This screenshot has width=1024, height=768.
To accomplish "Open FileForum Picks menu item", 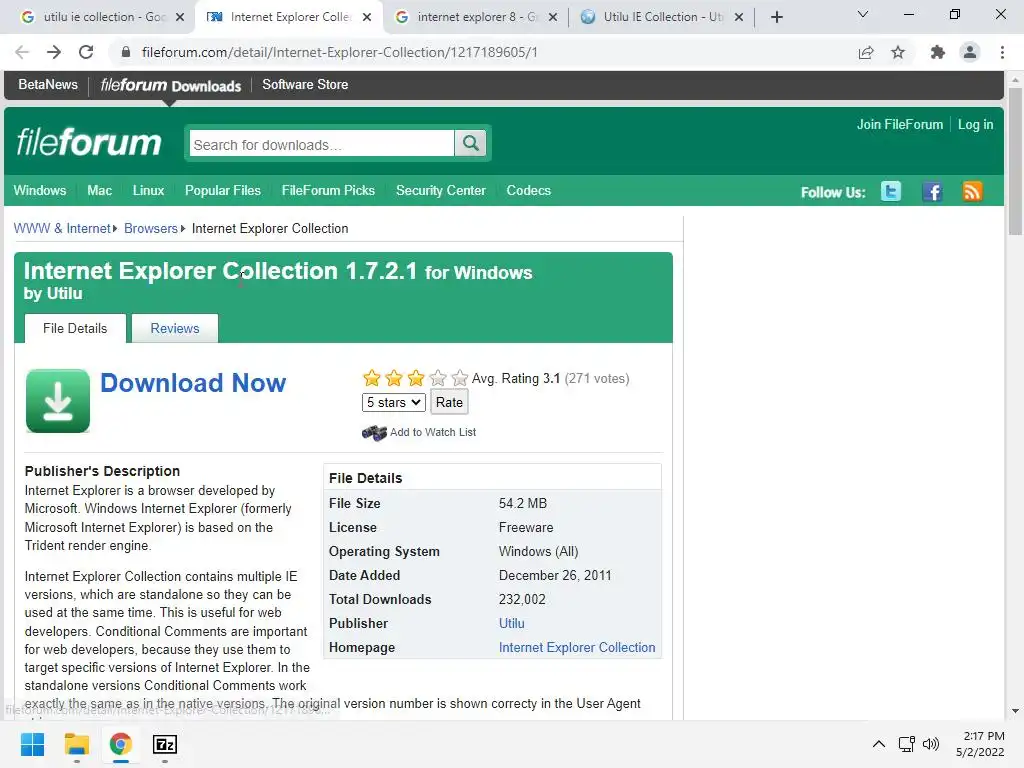I will coord(328,191).
